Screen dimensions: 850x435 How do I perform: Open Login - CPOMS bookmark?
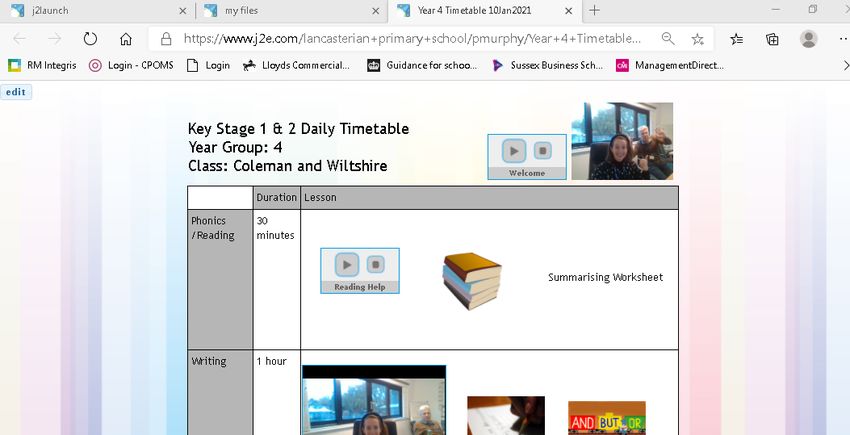(131, 66)
